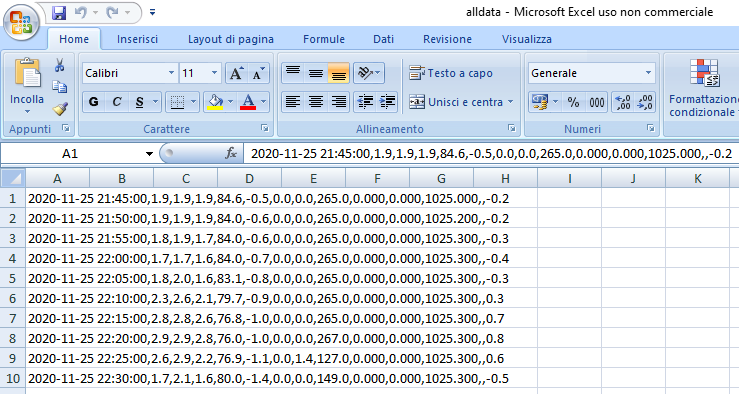Toggle bold with the G button
Viewport: 739px width, 394px height.
coord(94,102)
